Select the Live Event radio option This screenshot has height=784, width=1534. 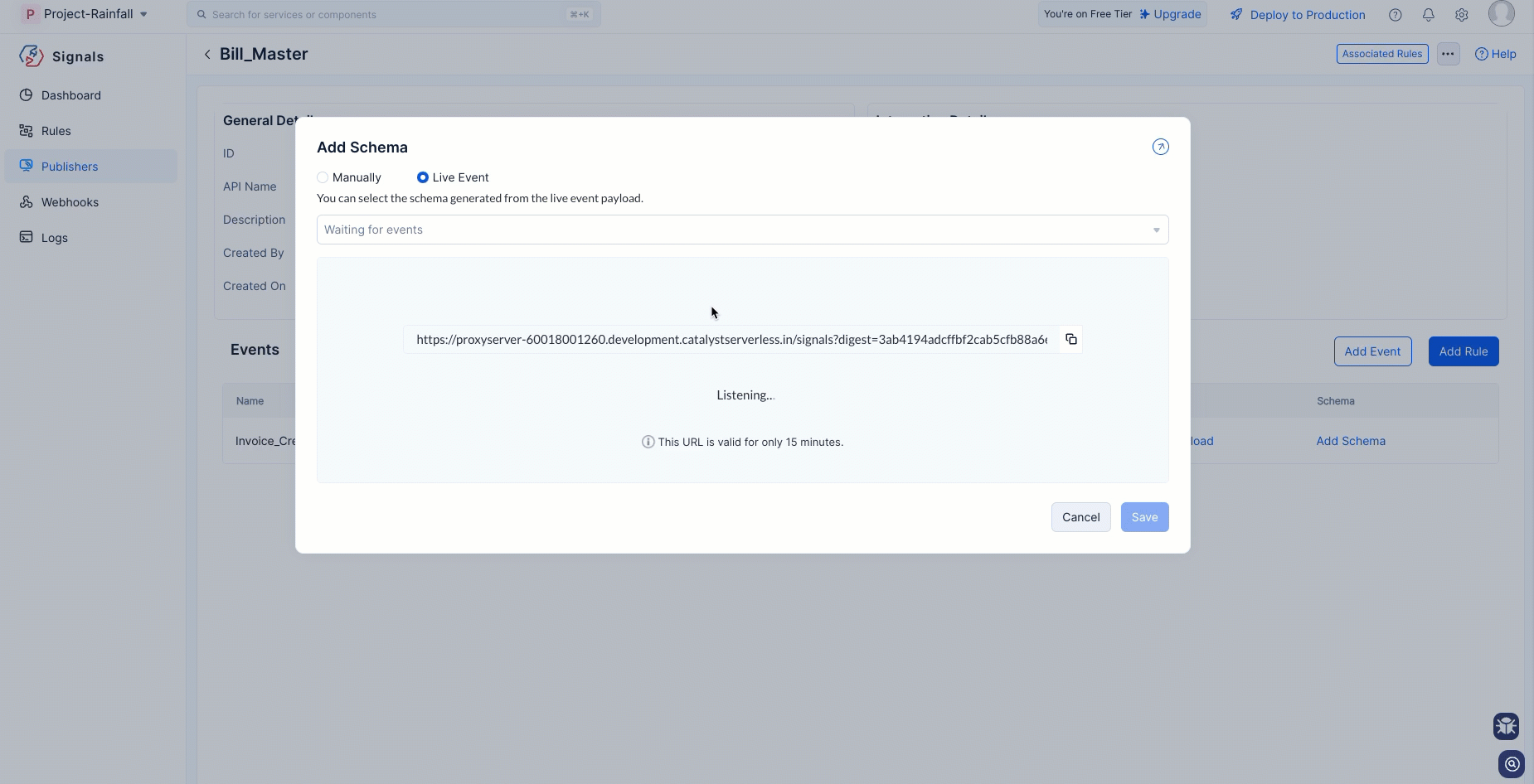[423, 177]
